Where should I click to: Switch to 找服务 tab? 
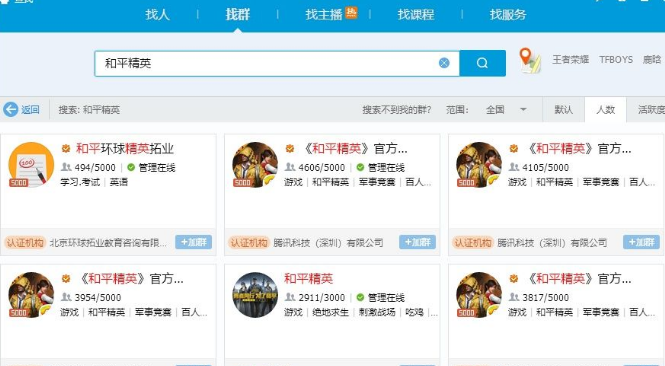508,15
